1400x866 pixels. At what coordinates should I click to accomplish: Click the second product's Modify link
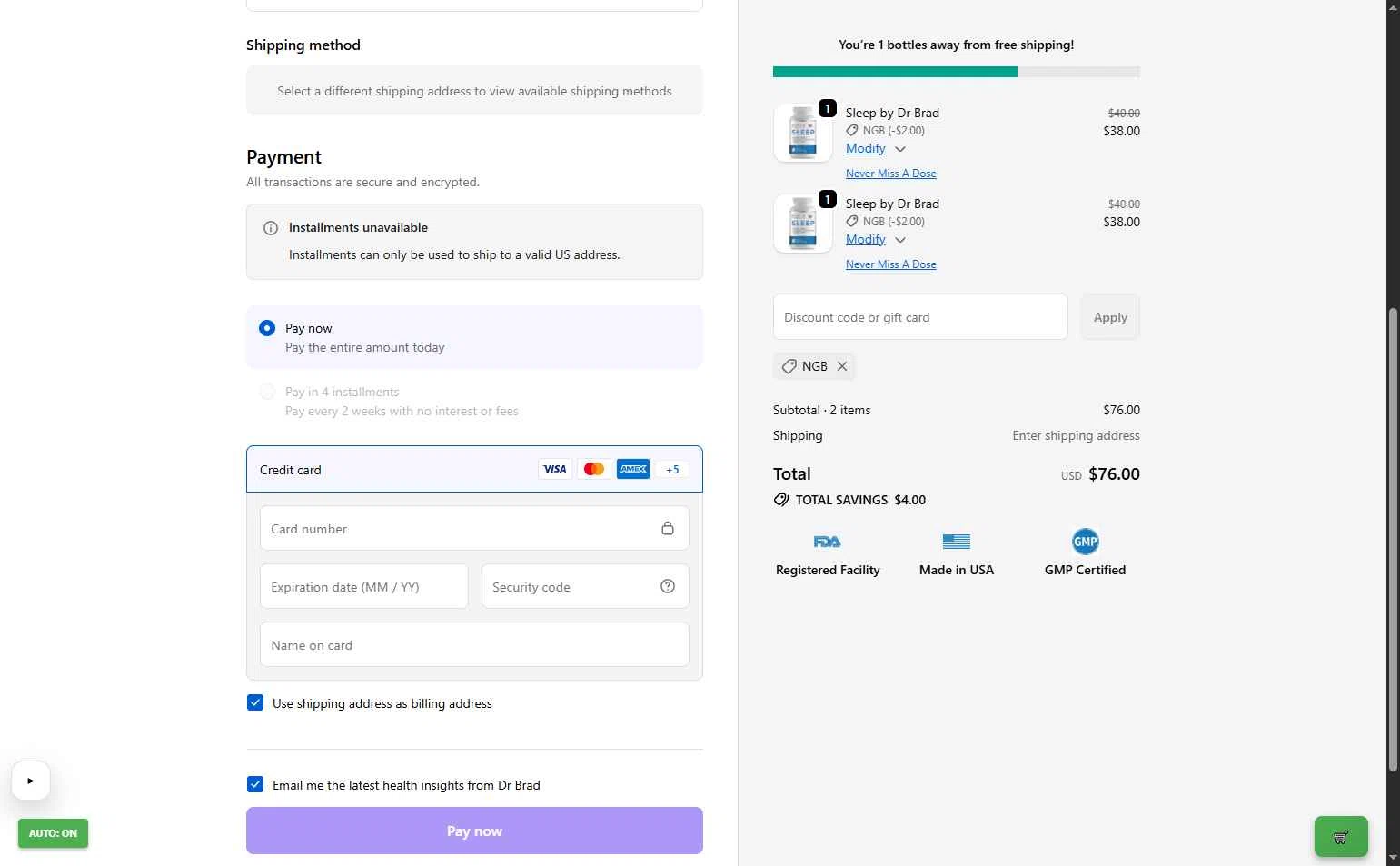click(866, 239)
